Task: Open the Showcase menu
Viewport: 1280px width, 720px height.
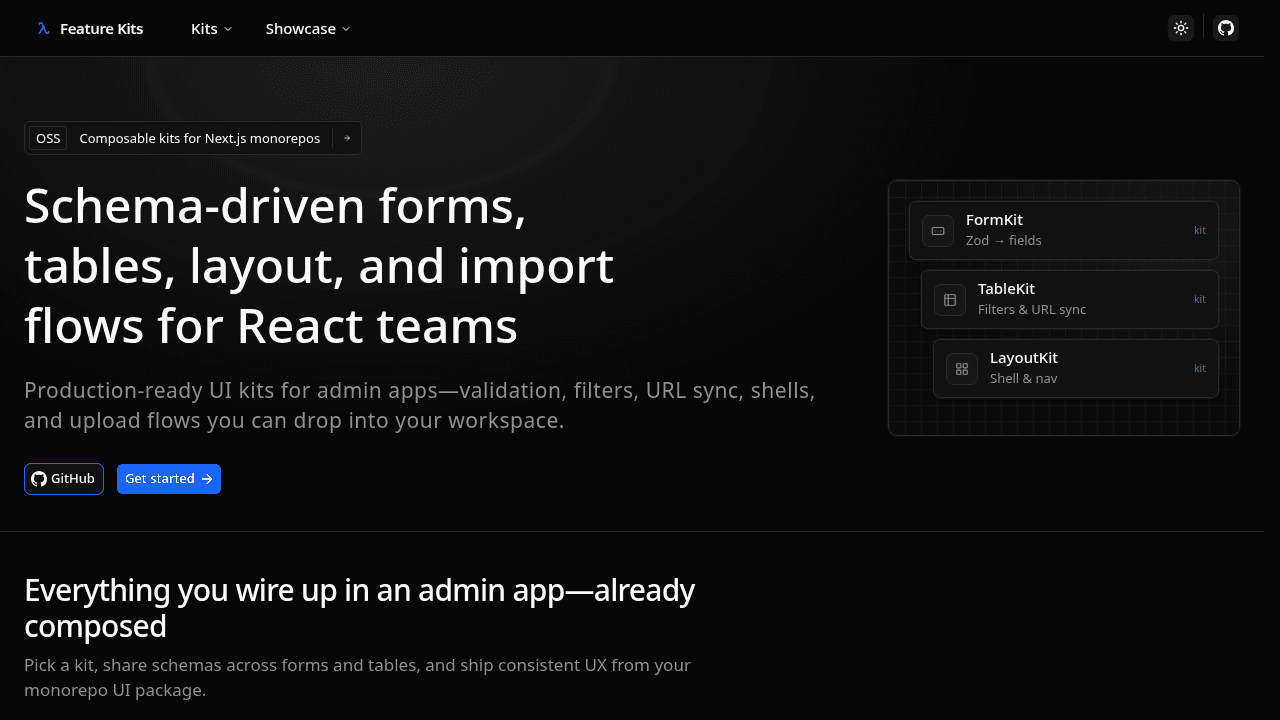Action: (x=308, y=29)
